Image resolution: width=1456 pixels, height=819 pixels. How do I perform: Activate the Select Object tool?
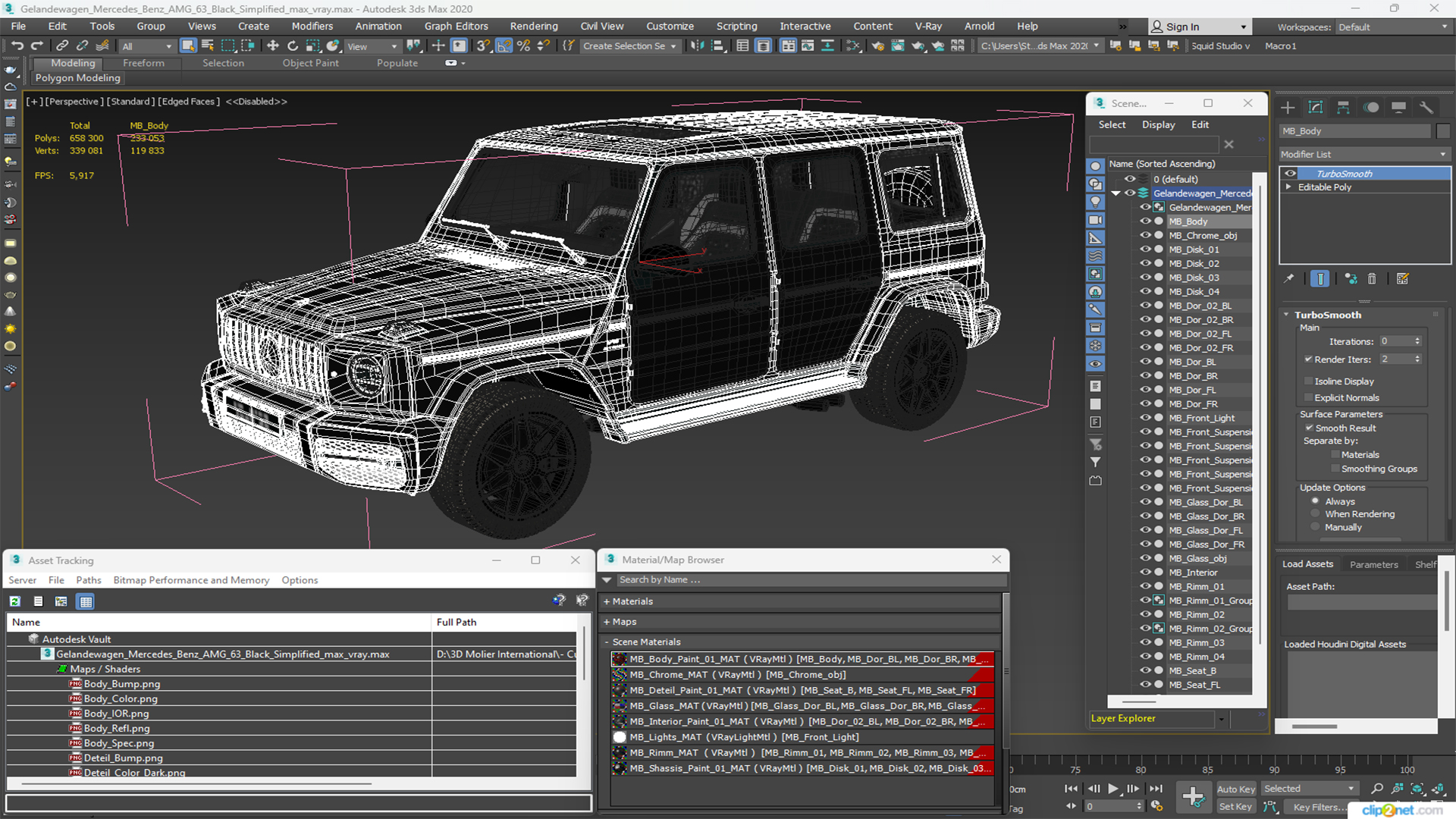tap(188, 46)
